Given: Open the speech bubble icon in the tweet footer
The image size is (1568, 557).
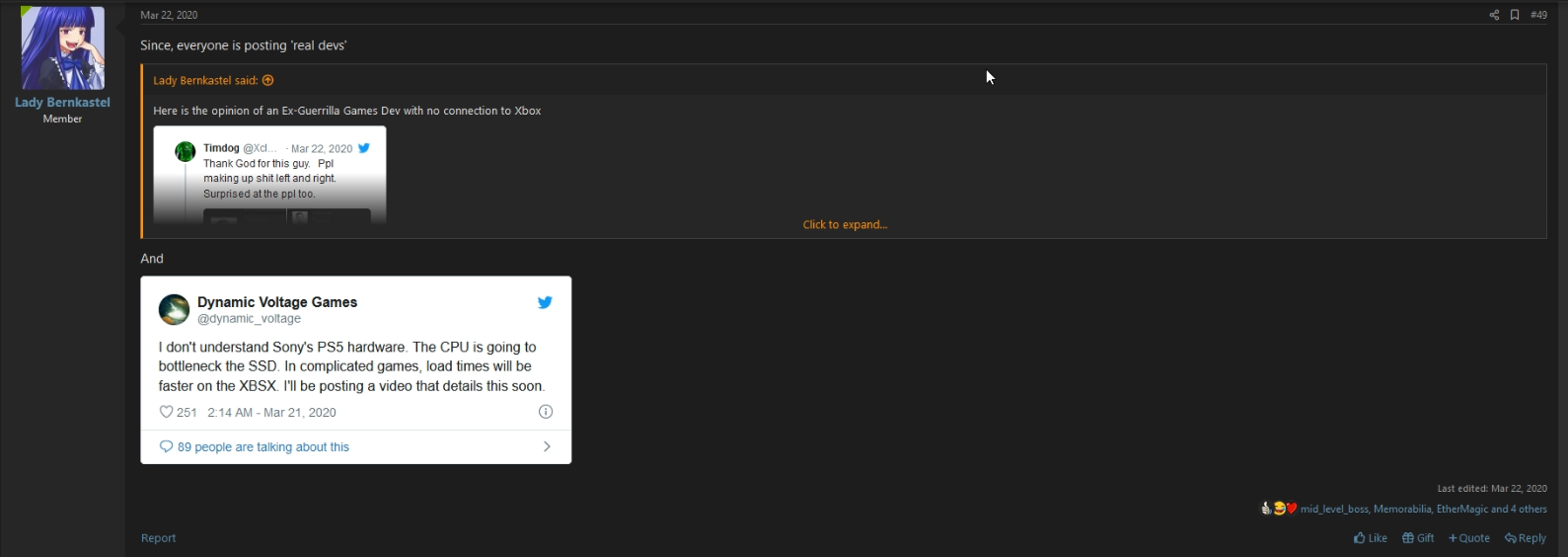Looking at the screenshot, I should tap(166, 446).
